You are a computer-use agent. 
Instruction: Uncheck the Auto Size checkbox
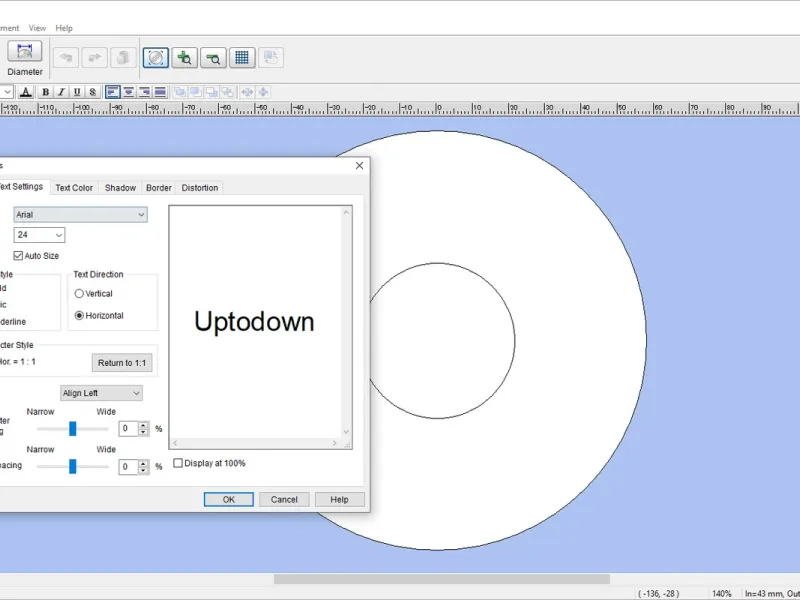[18, 256]
